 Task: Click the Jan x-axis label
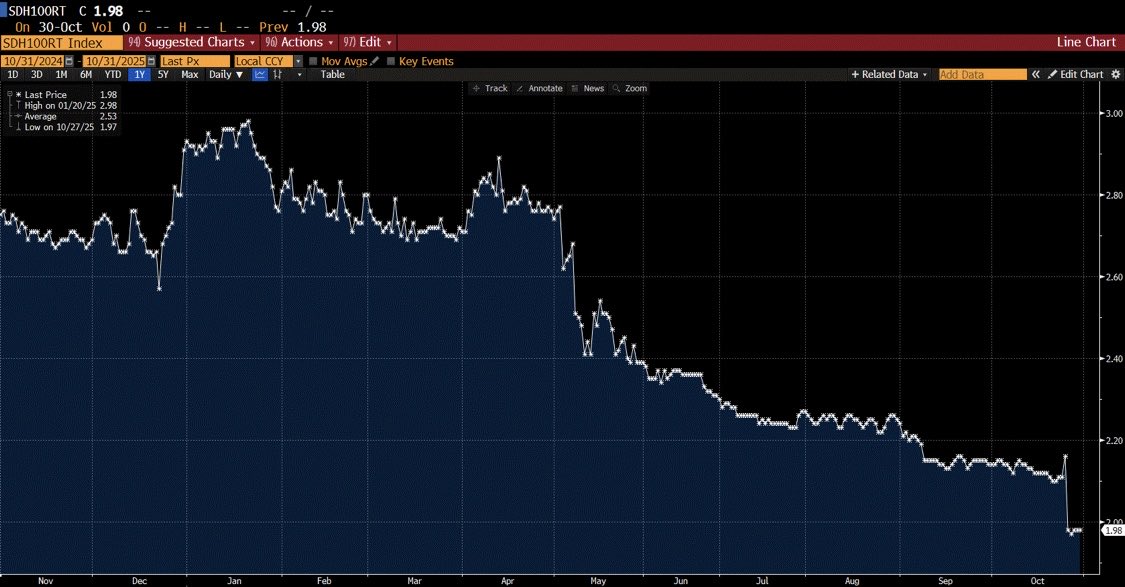tap(235, 581)
